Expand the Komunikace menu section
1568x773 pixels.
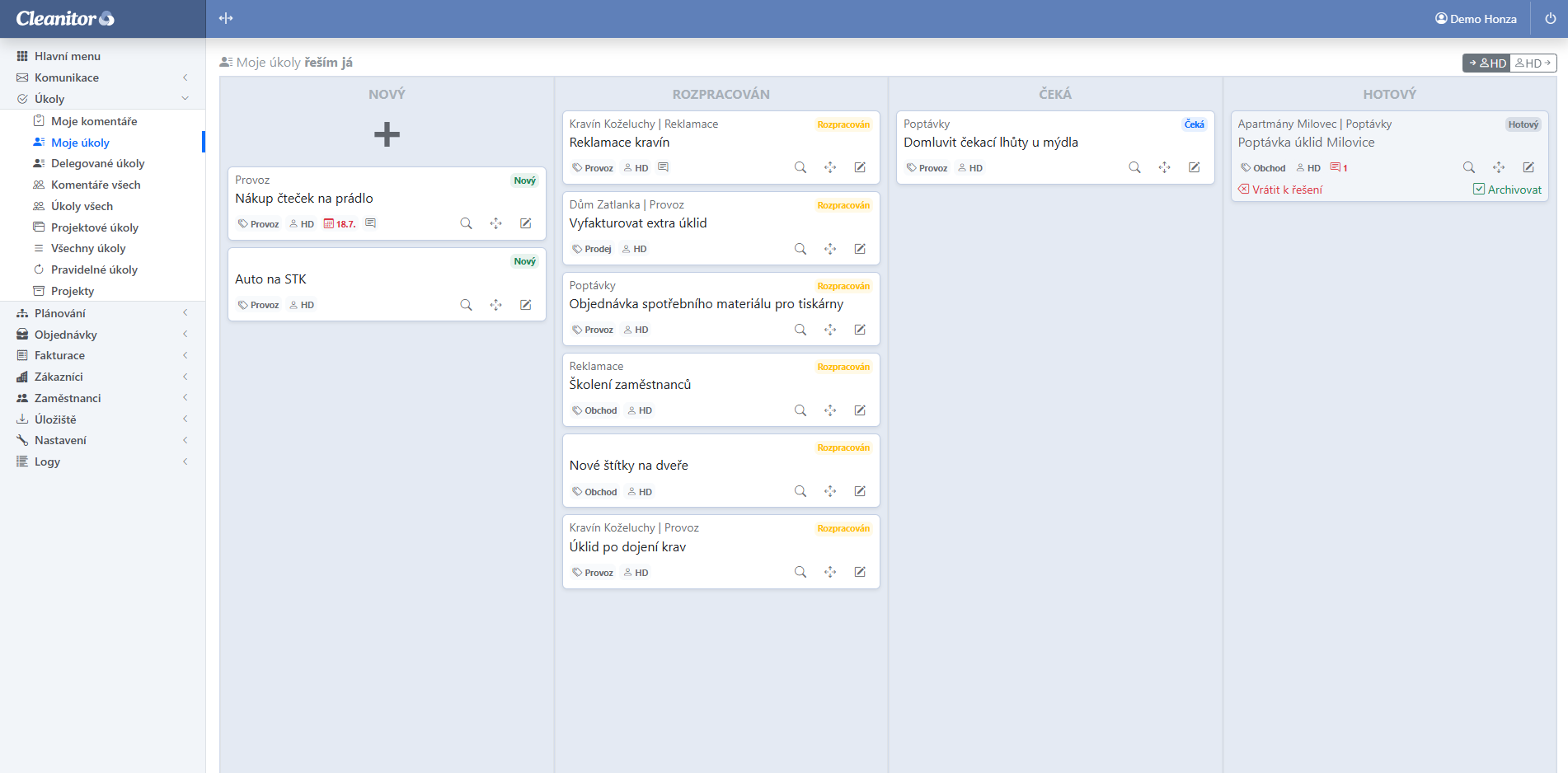click(x=67, y=77)
